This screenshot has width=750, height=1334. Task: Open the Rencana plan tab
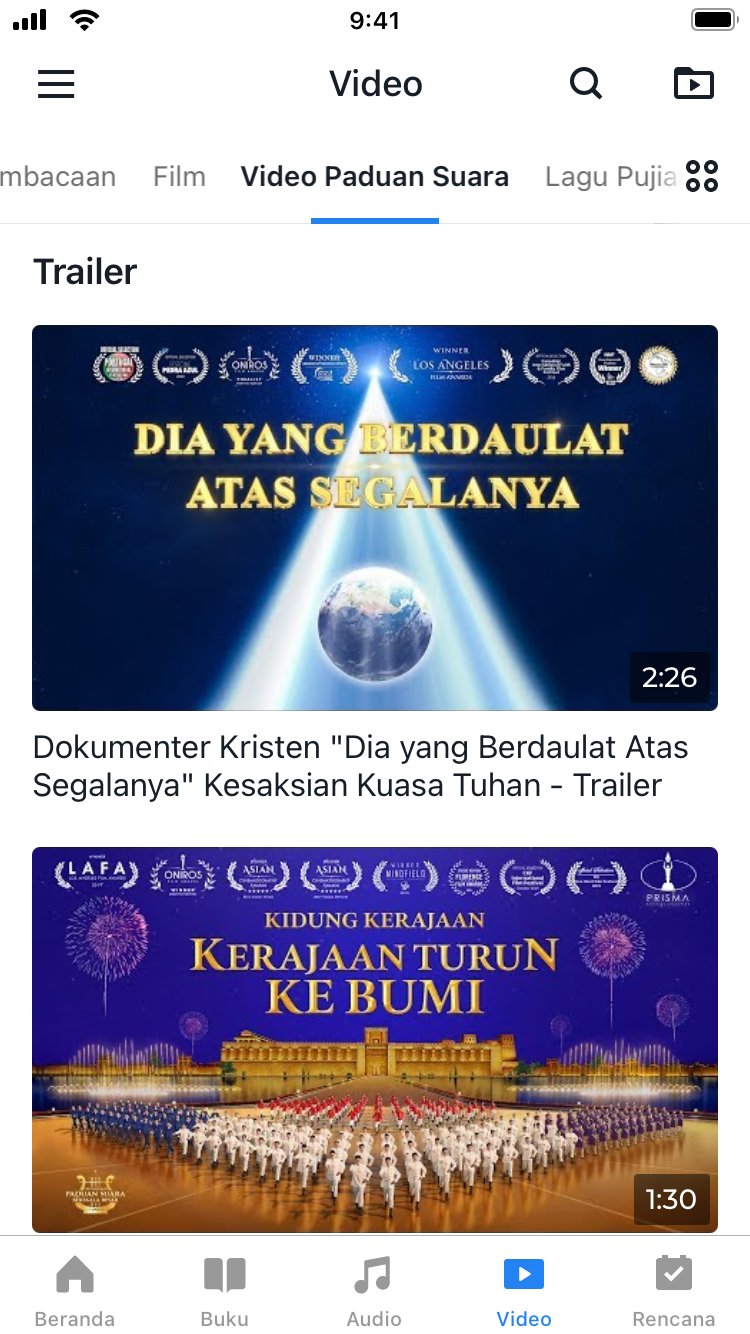click(x=673, y=1291)
